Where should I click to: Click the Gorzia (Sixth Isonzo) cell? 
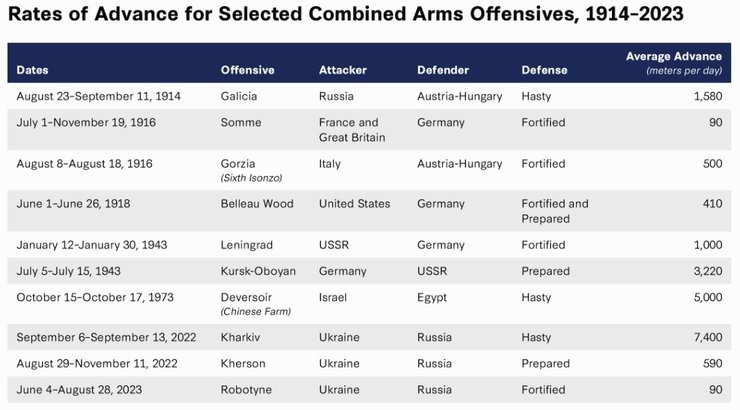click(x=248, y=170)
